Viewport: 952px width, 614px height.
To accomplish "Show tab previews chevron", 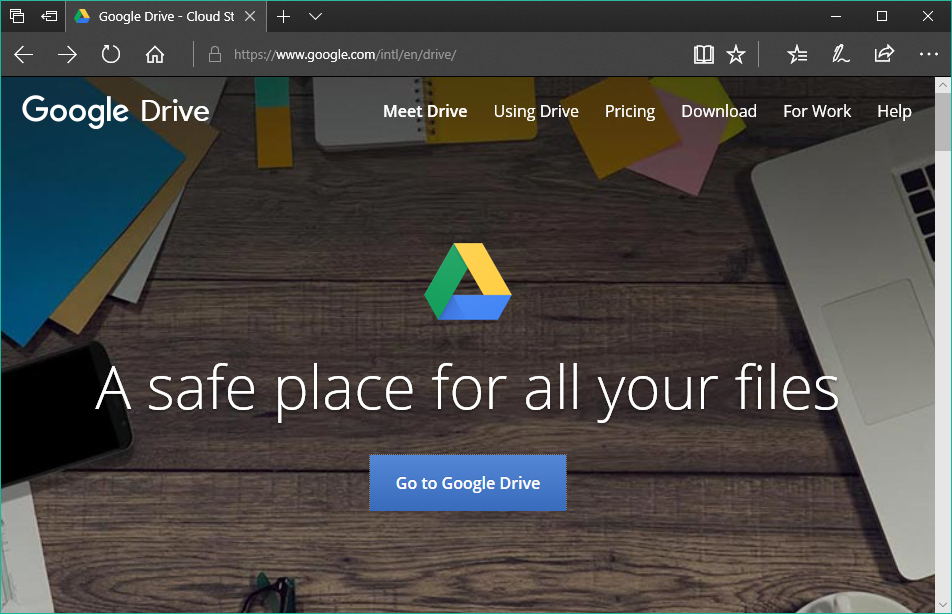I will point(315,16).
